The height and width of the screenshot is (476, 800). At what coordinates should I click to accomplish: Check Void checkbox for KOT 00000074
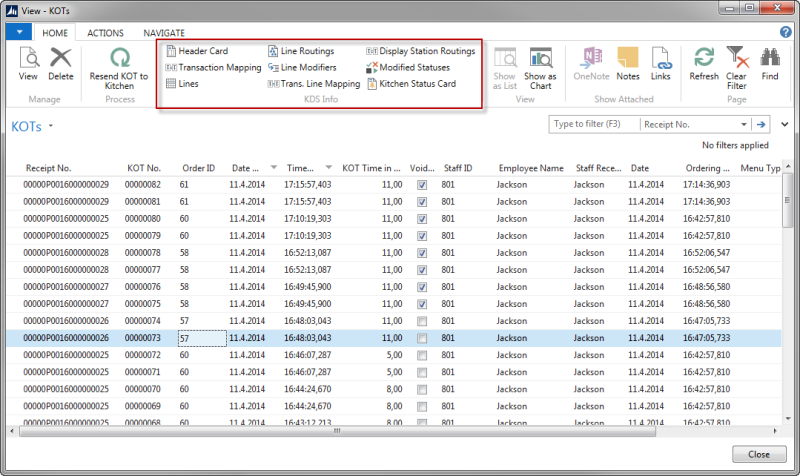click(422, 321)
